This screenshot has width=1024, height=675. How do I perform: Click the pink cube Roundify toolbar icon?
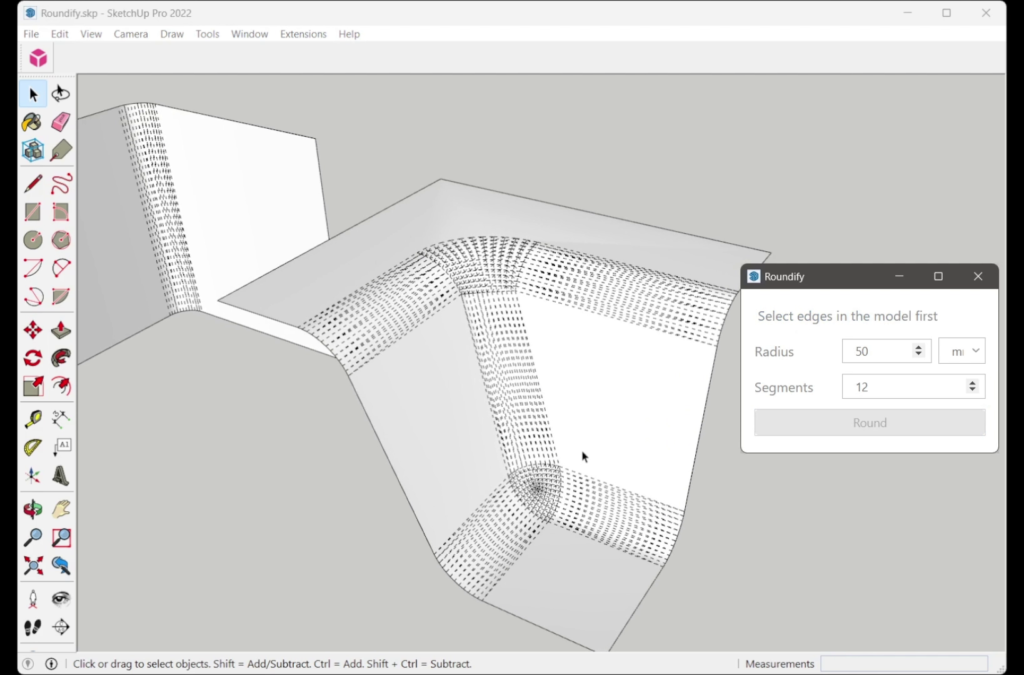[x=38, y=58]
